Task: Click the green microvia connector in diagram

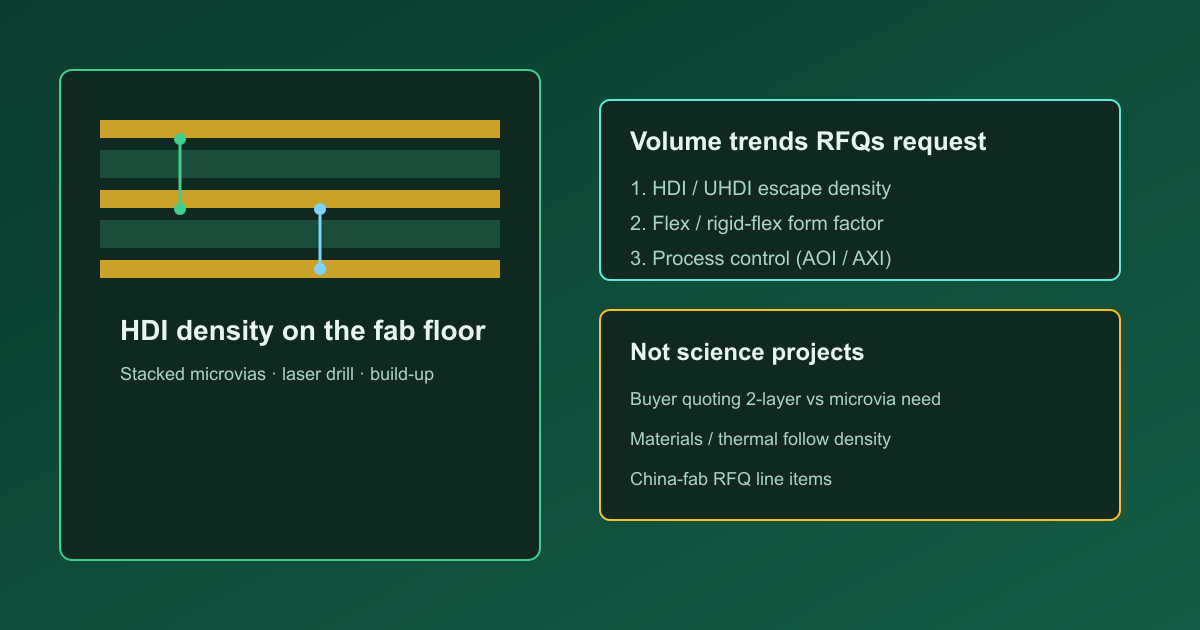Action: click(x=180, y=174)
